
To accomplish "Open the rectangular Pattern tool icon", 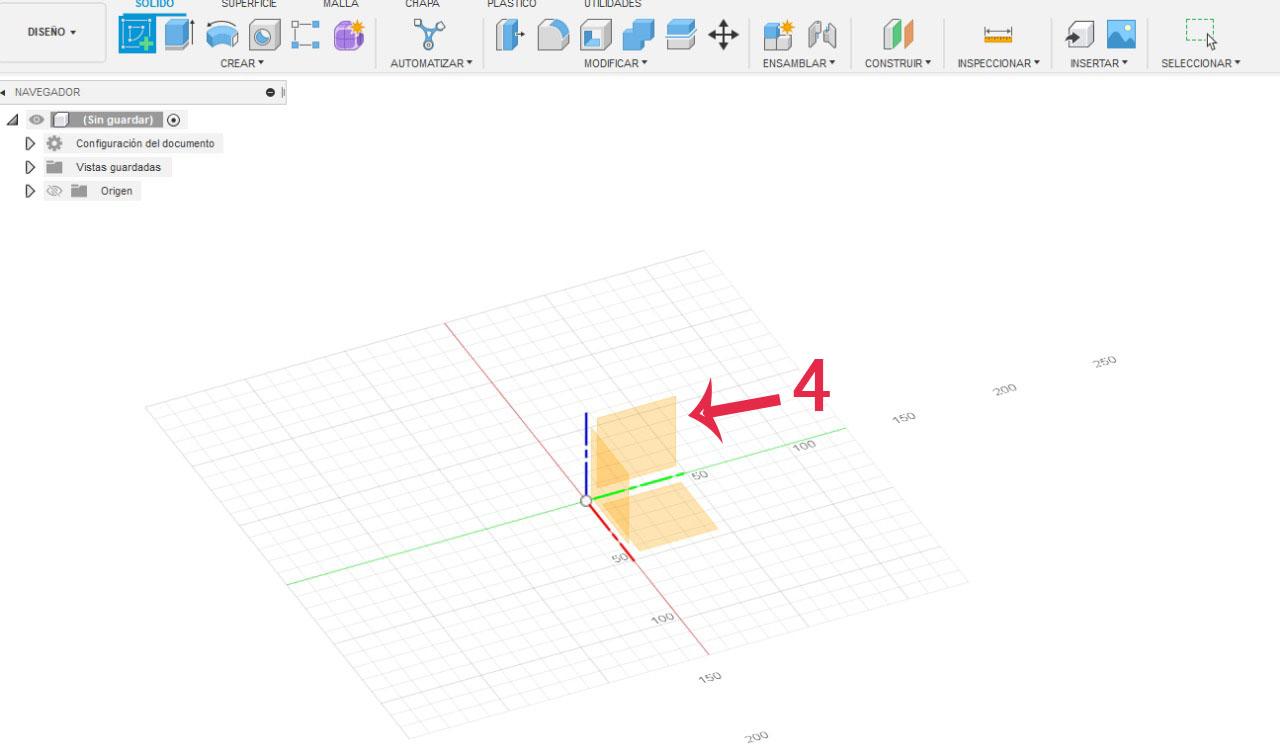I will [306, 36].
